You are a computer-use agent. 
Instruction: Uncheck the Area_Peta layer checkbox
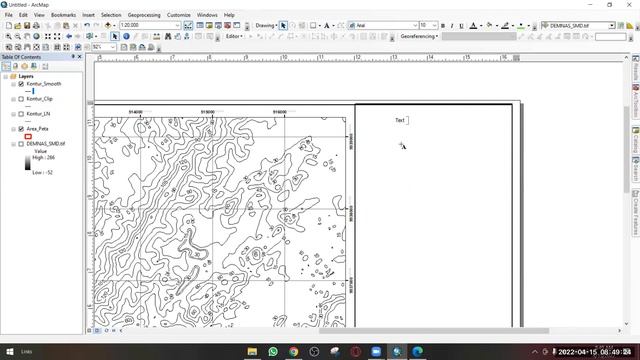pyautogui.click(x=21, y=129)
